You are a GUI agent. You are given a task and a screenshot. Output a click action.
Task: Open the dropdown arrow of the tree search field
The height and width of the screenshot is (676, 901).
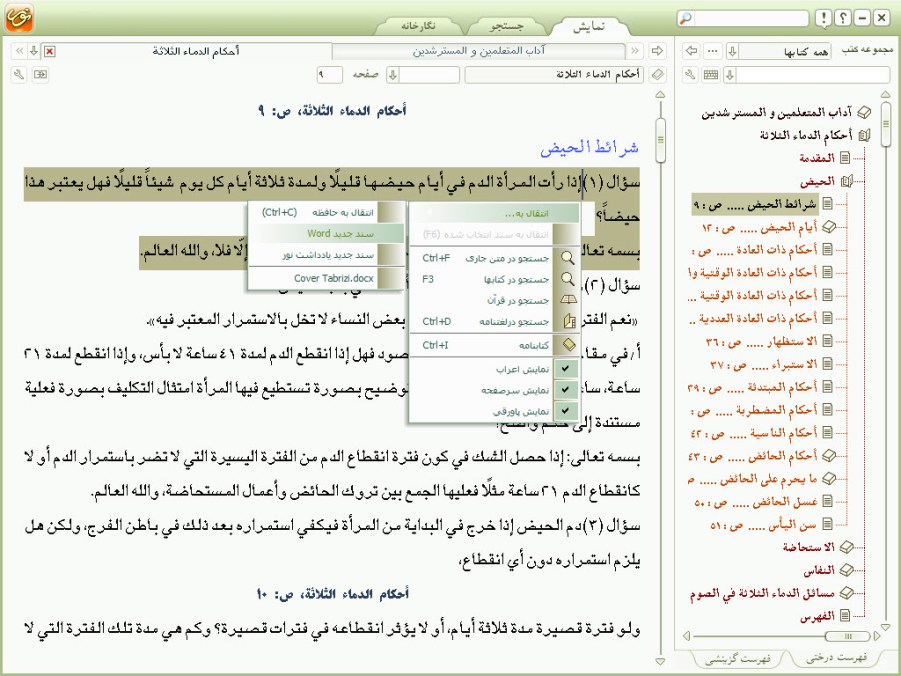(730, 75)
